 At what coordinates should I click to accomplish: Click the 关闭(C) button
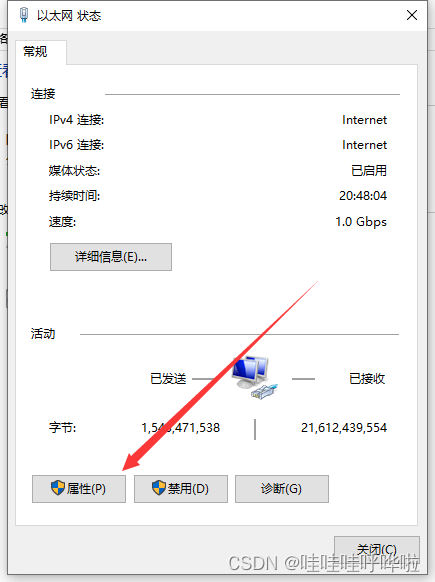(377, 549)
